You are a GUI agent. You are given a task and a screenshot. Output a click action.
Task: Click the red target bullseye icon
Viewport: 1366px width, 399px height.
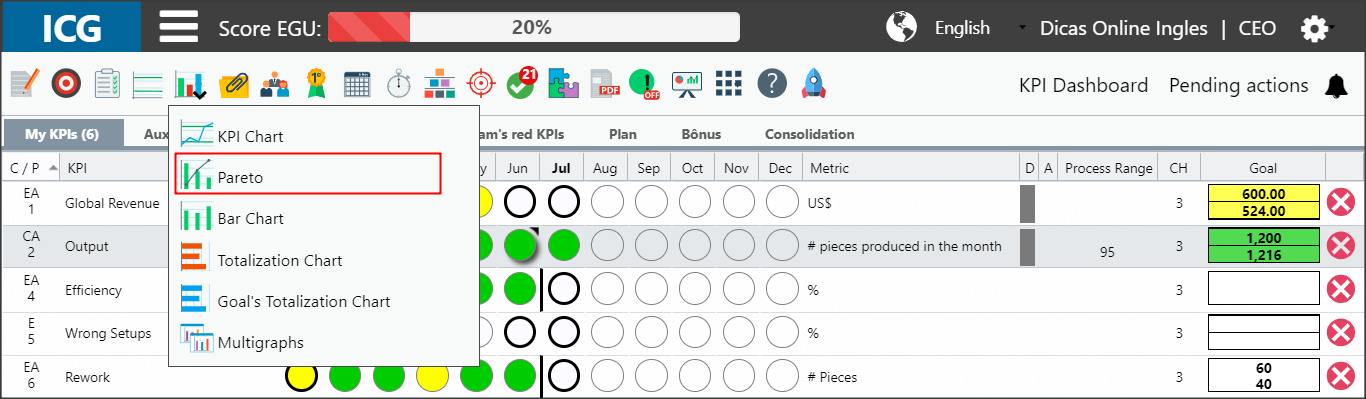65,83
